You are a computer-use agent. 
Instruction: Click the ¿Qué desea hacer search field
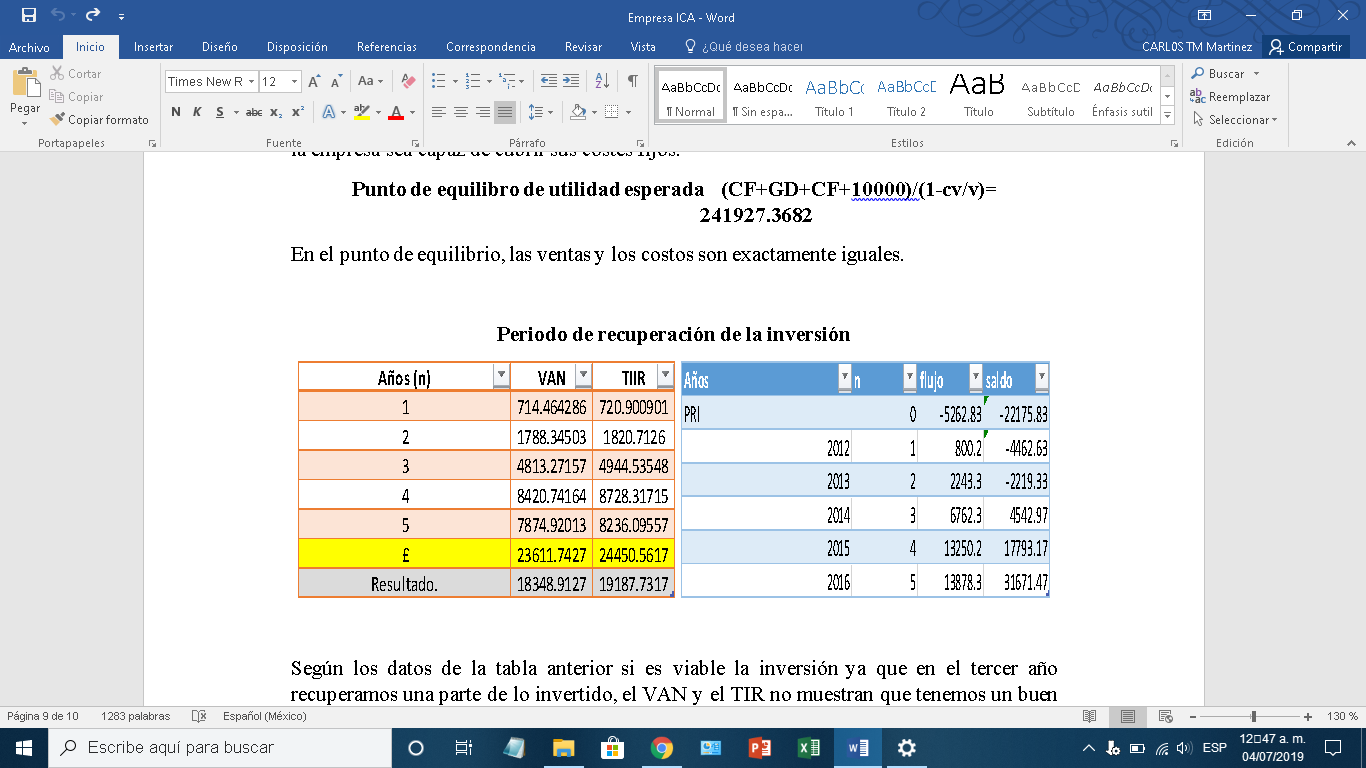click(745, 47)
